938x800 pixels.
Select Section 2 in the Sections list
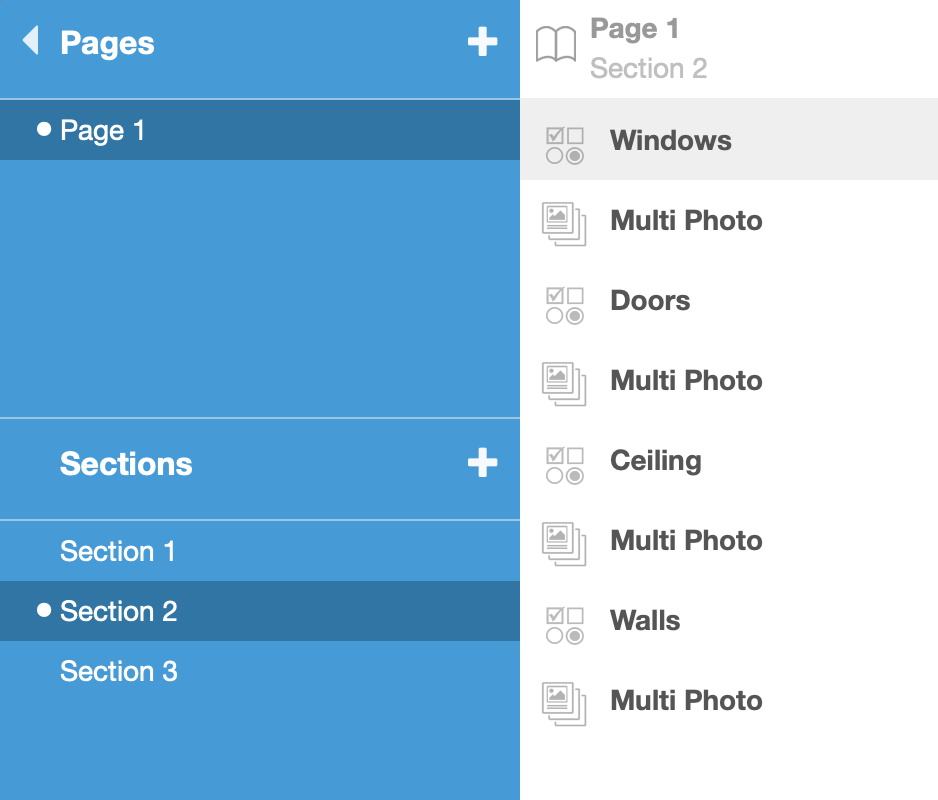[118, 611]
